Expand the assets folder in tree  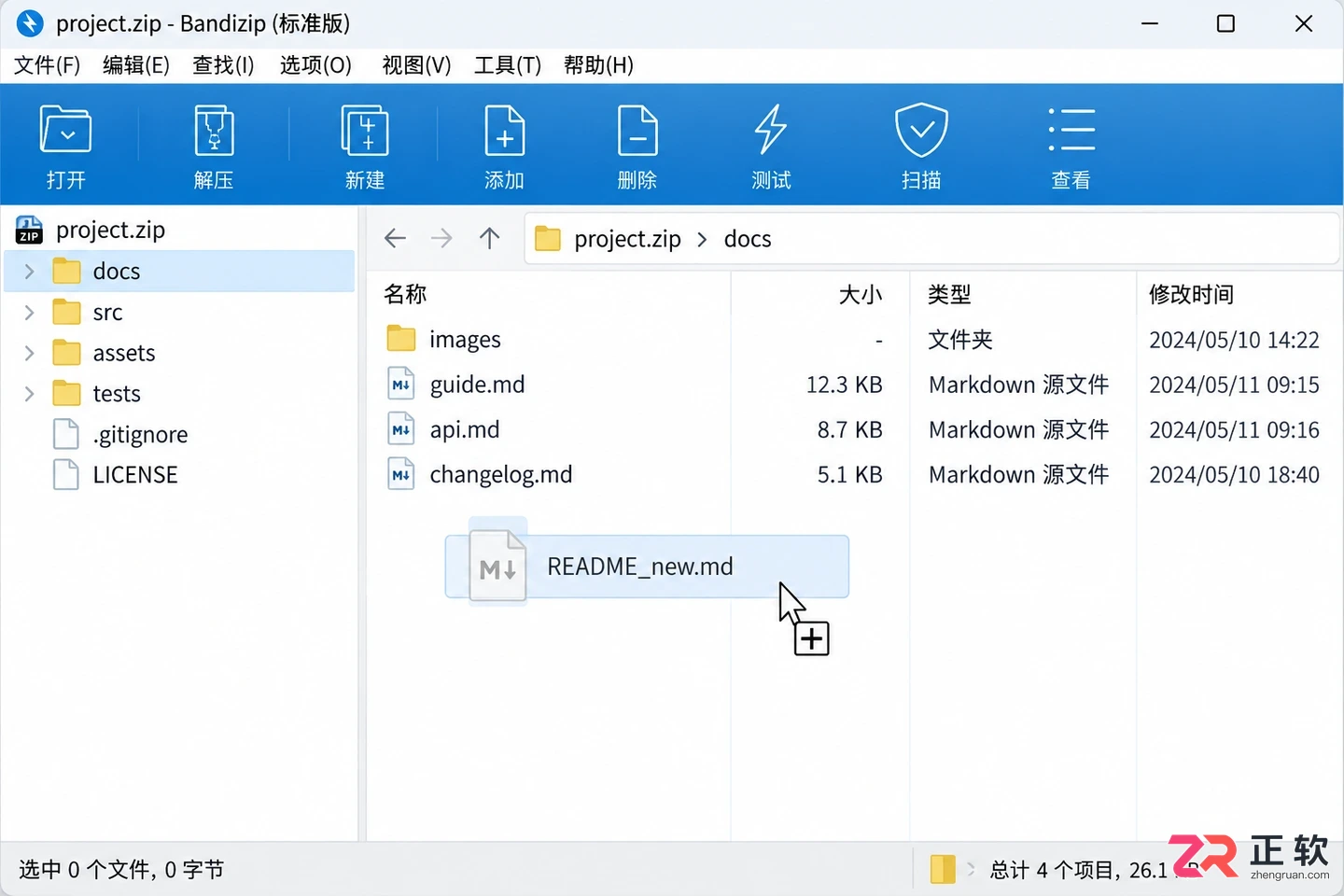(x=29, y=353)
